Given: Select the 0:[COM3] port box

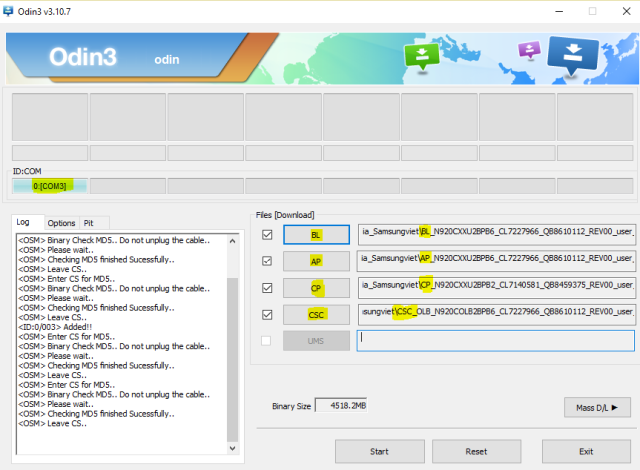Looking at the screenshot, I should (50, 186).
